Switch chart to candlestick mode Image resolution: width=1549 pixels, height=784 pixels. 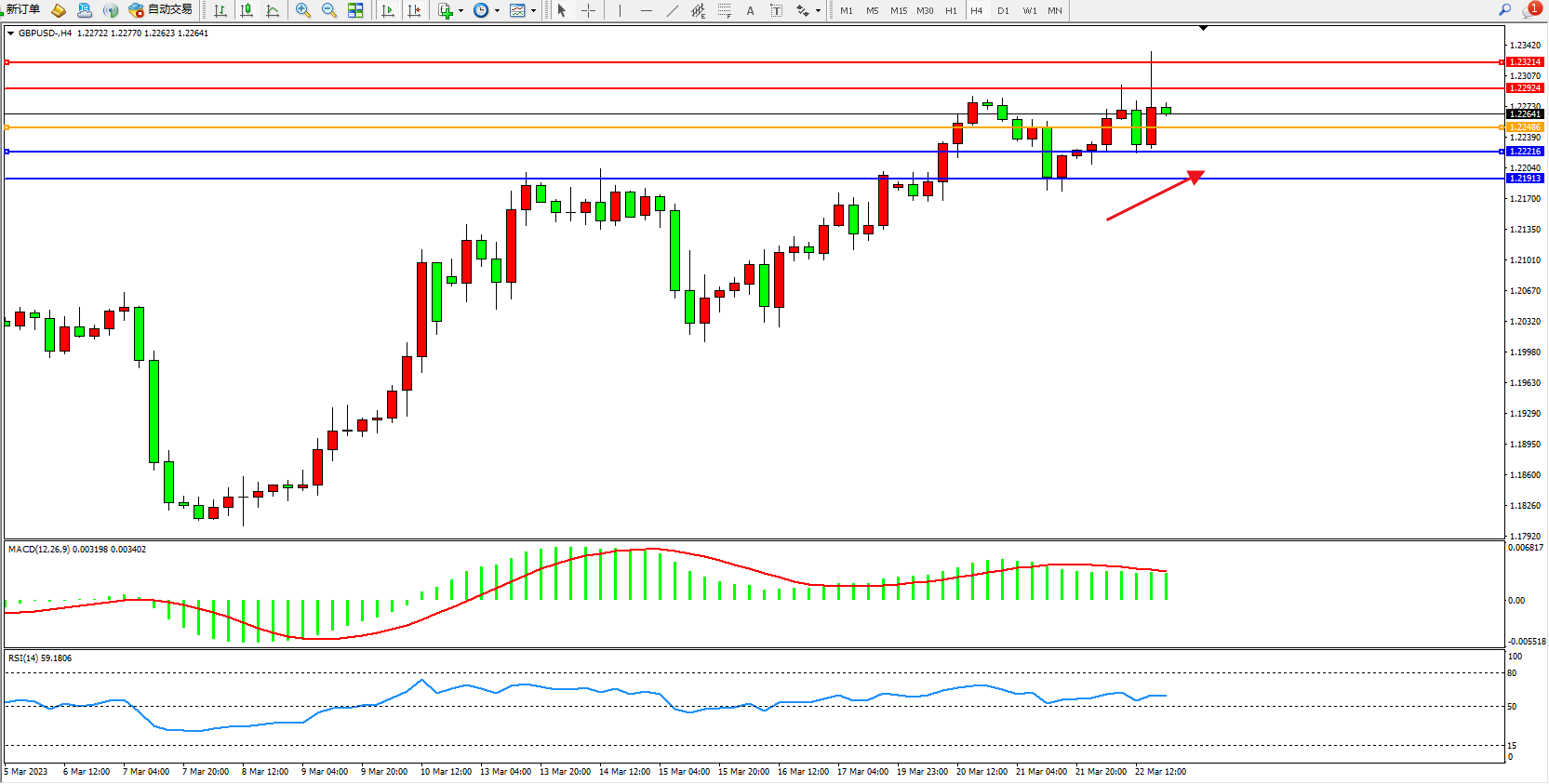click(x=247, y=11)
